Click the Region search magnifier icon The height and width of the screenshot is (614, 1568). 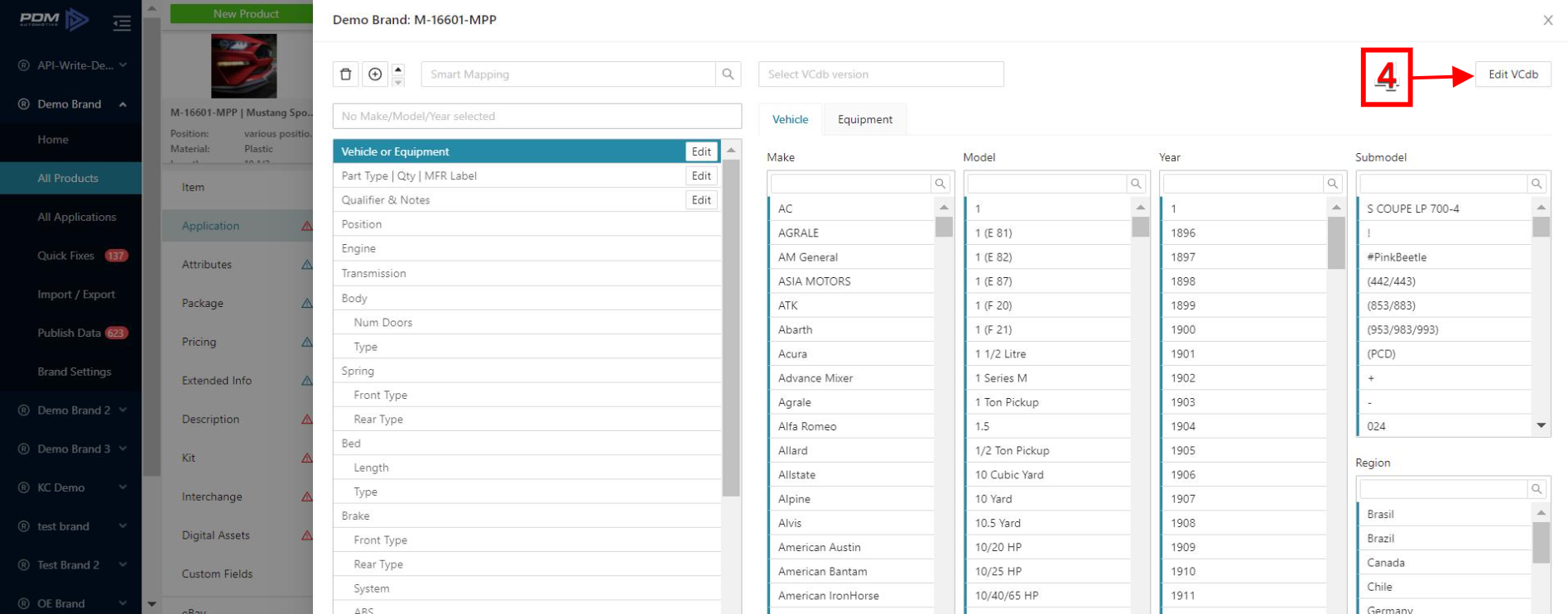1537,489
